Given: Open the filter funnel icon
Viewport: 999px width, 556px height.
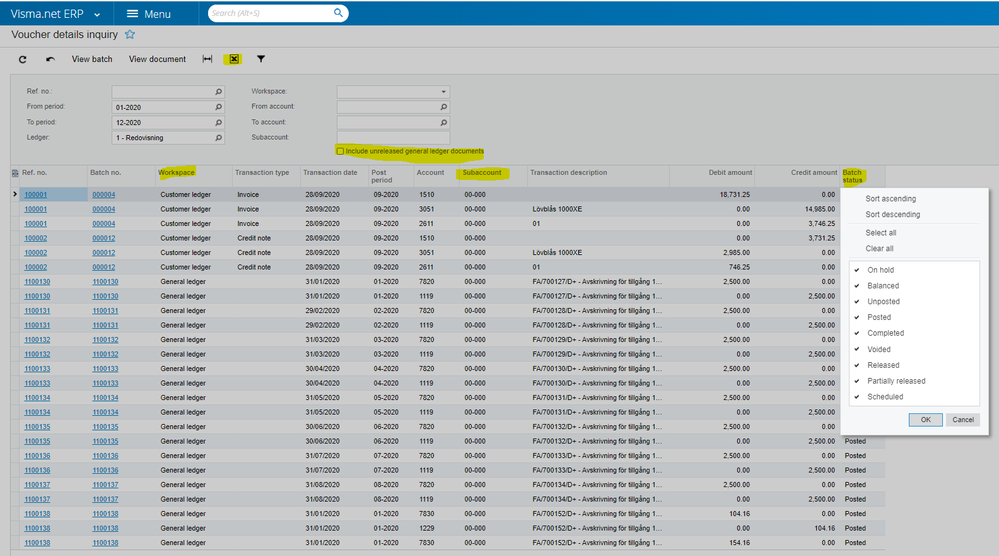Looking at the screenshot, I should [261, 60].
